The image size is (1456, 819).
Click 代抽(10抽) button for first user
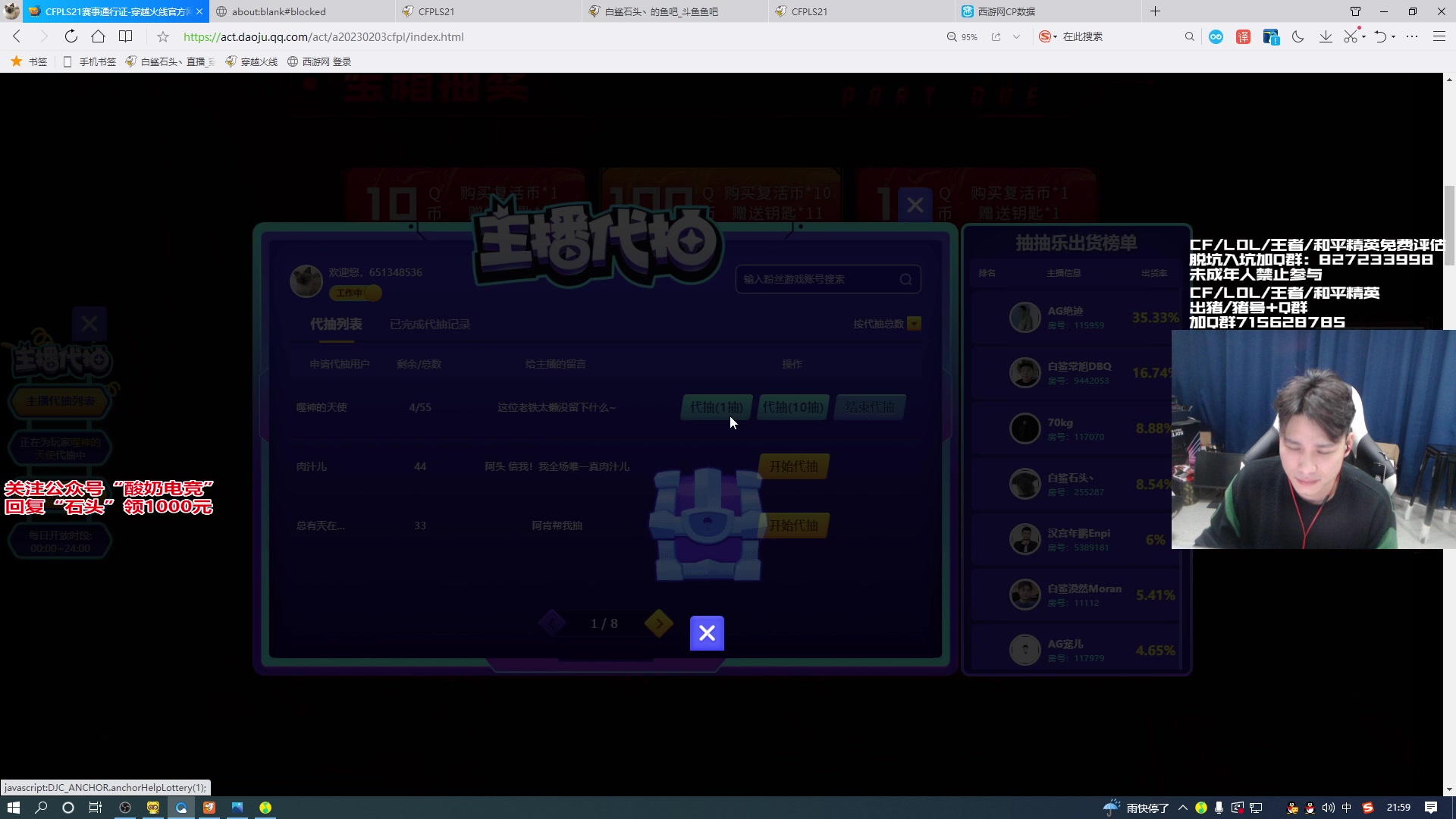792,407
